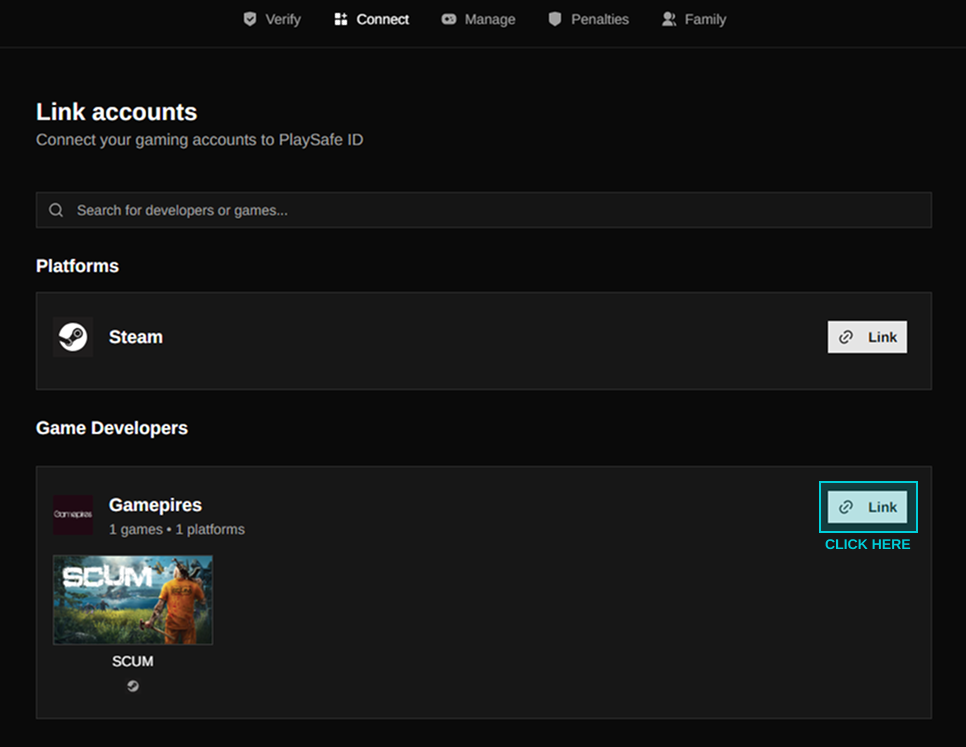Image resolution: width=966 pixels, height=747 pixels.
Task: Click the Steam platform name text
Action: tap(136, 337)
